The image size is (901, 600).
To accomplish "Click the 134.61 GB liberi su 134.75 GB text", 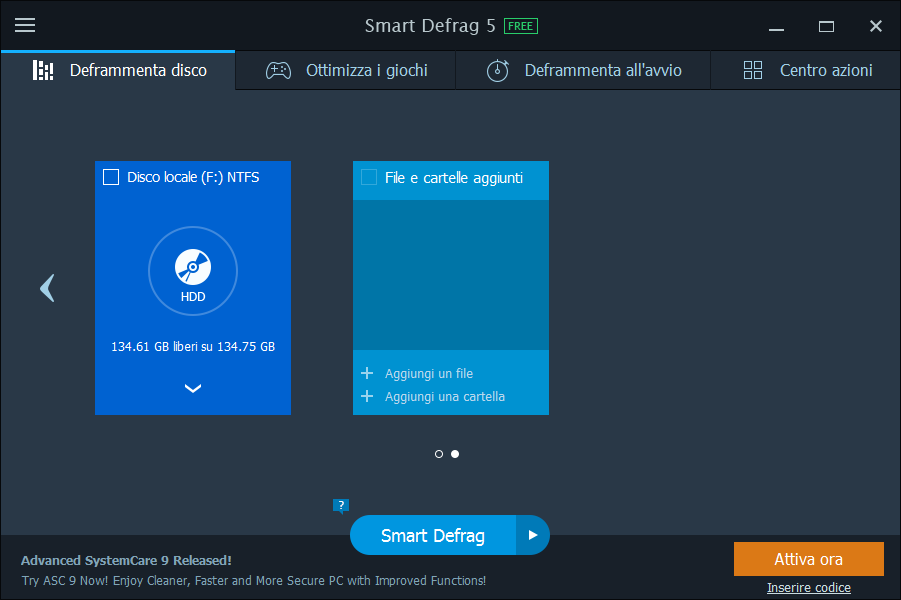I will click(x=193, y=347).
